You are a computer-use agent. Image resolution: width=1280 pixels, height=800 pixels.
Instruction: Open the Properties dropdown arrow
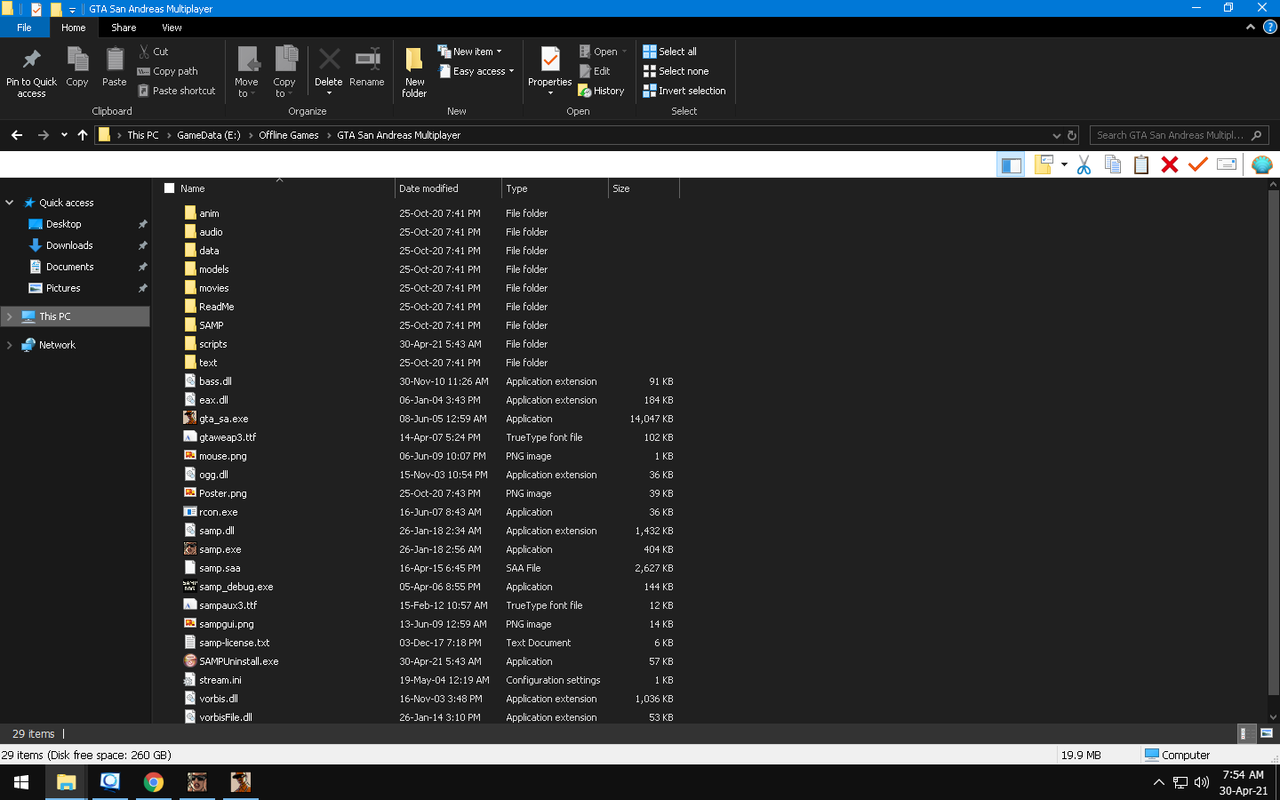click(x=550, y=94)
